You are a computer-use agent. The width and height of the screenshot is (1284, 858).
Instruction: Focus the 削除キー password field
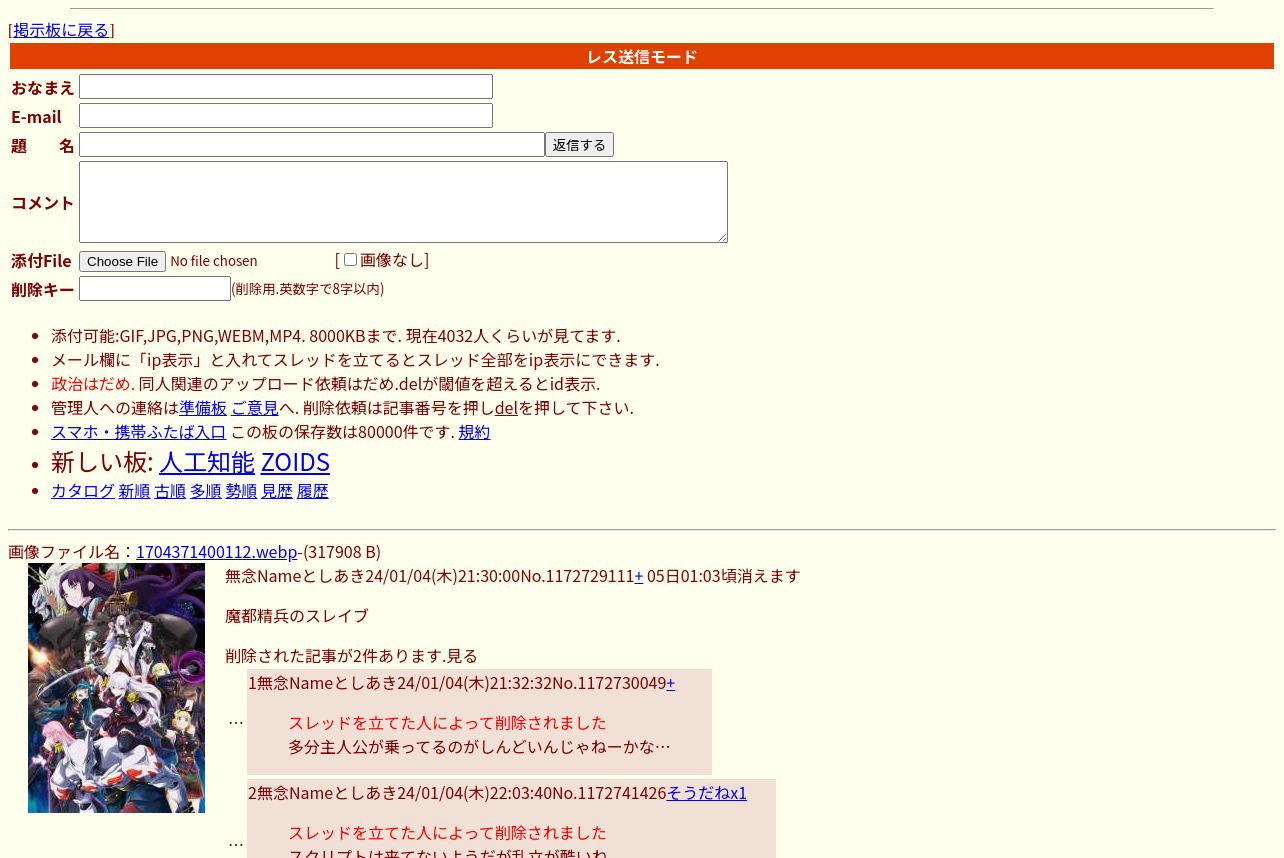click(x=155, y=289)
